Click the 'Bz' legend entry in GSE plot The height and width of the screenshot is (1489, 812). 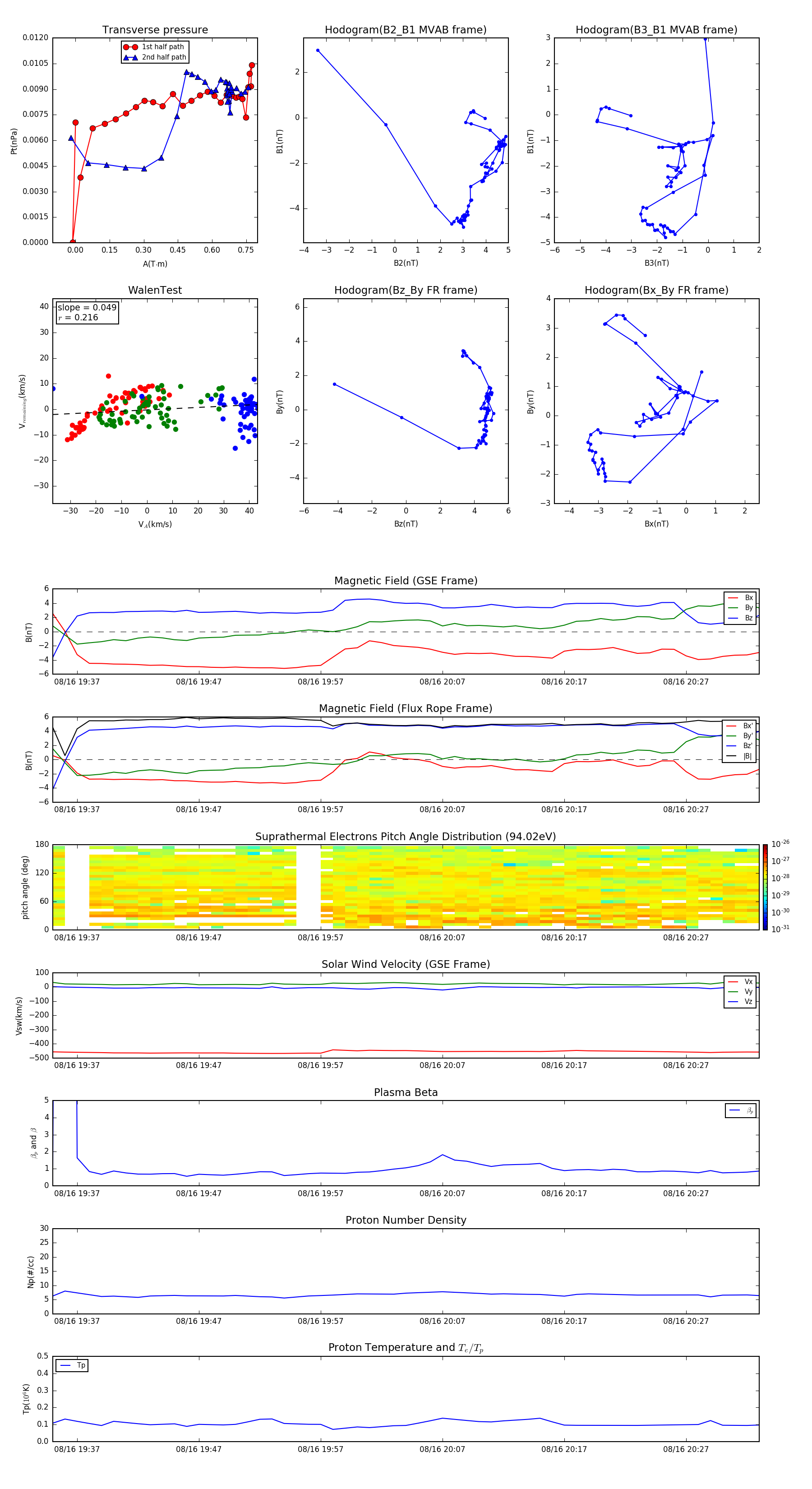[x=740, y=618]
